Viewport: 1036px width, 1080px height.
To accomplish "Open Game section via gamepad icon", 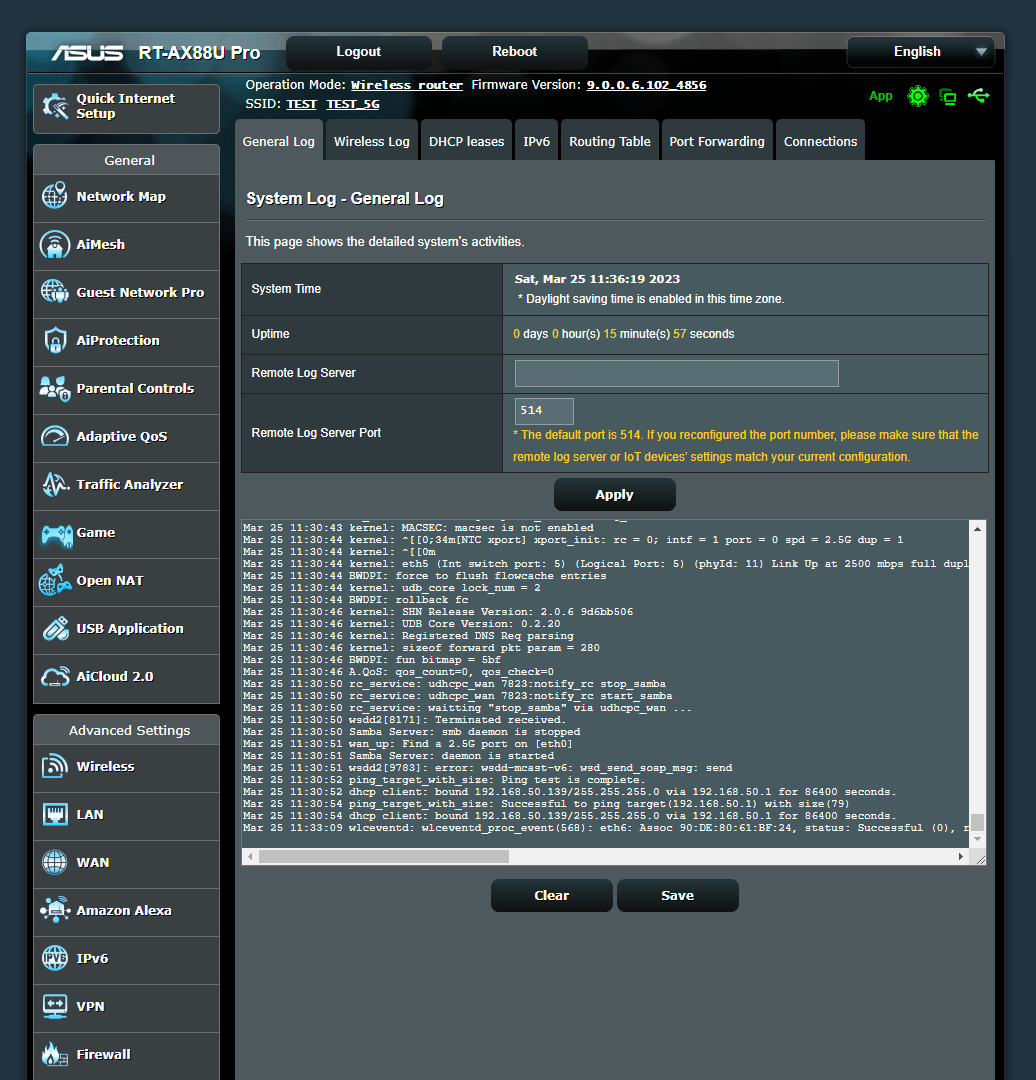I will click(55, 533).
